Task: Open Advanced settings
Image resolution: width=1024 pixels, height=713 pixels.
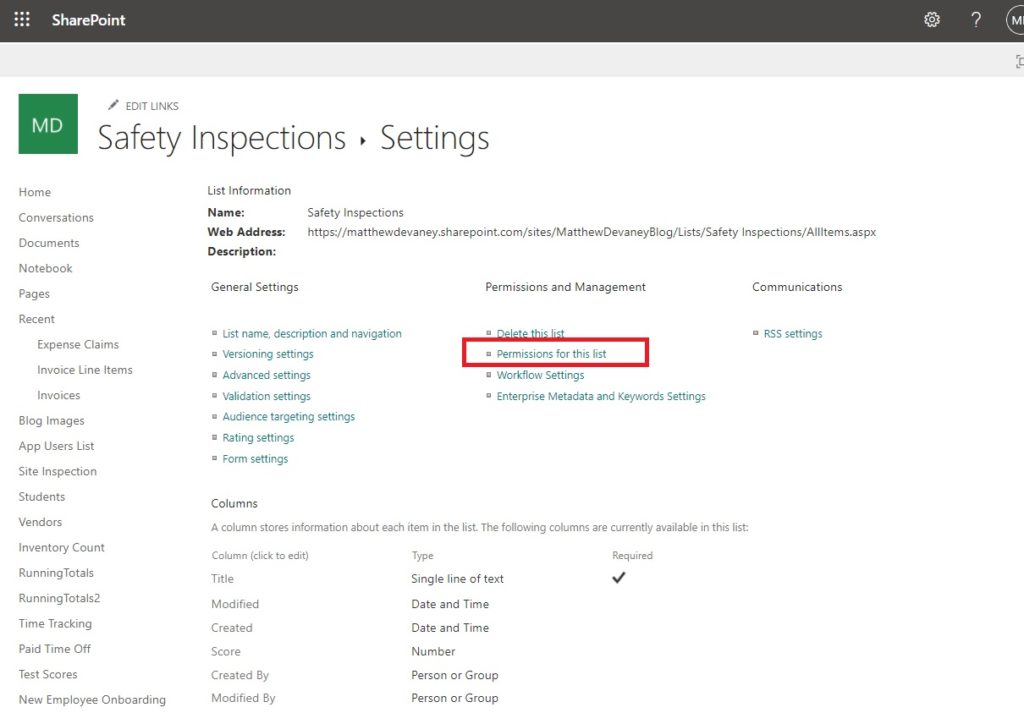Action: coord(266,375)
